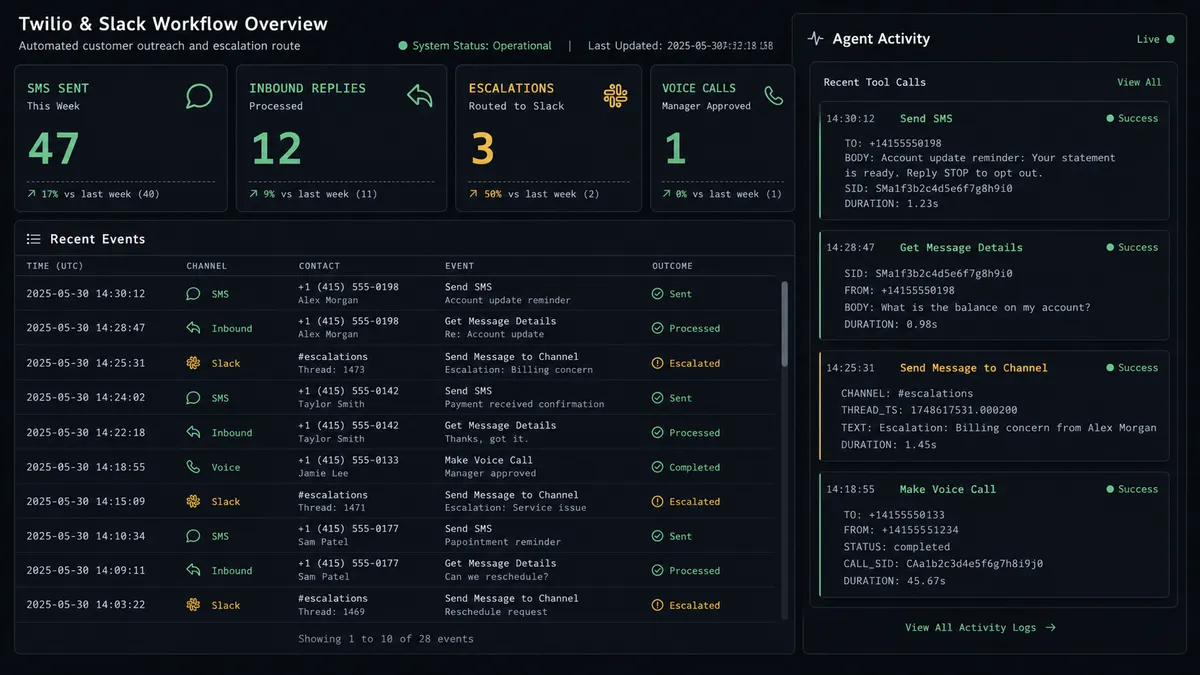Select the SMS Sent count 47
This screenshot has height=675, width=1200.
pyautogui.click(x=53, y=149)
